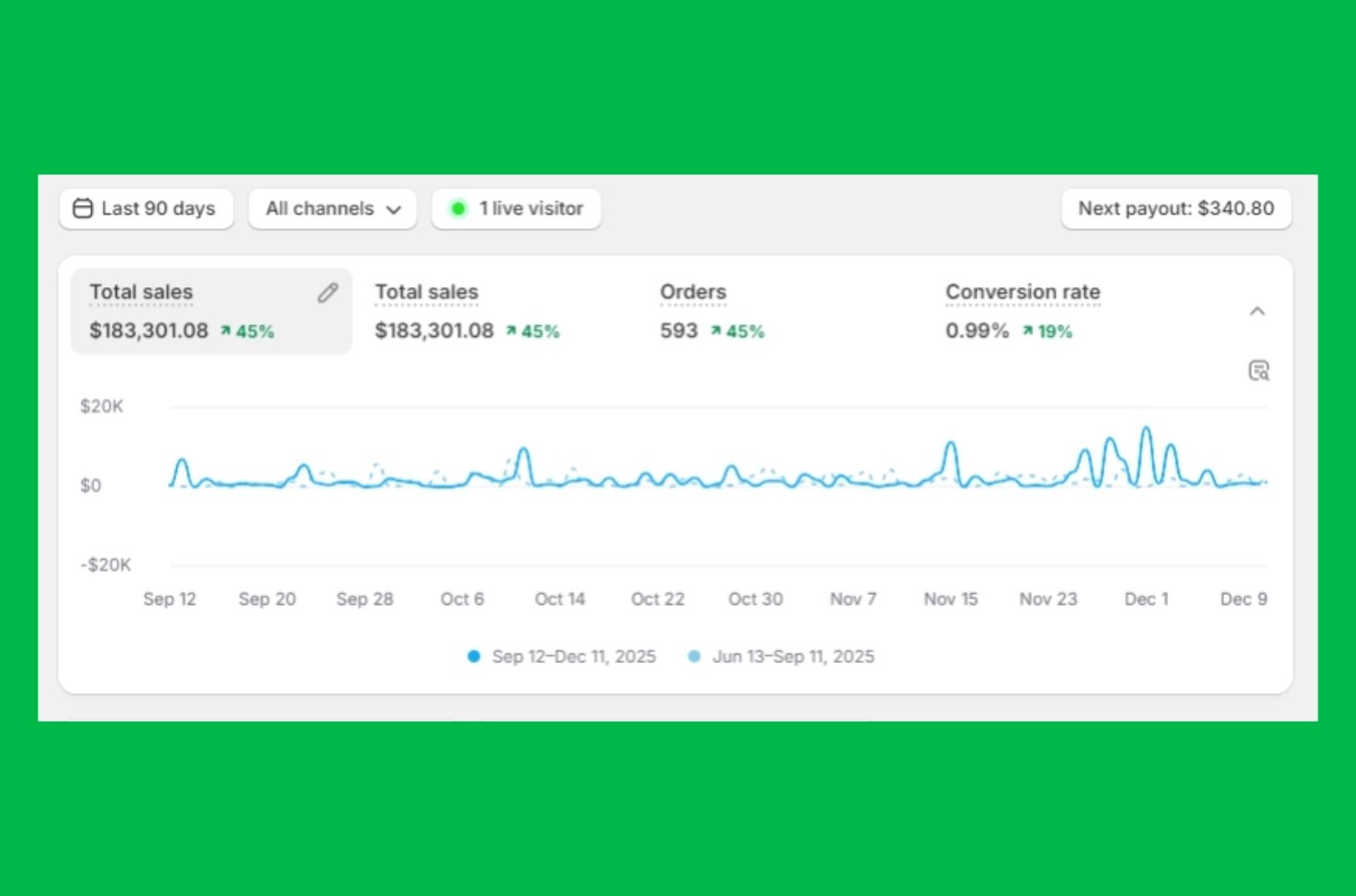The image size is (1356, 896).
Task: Open the Last 90 days date range picker
Action: 147,208
